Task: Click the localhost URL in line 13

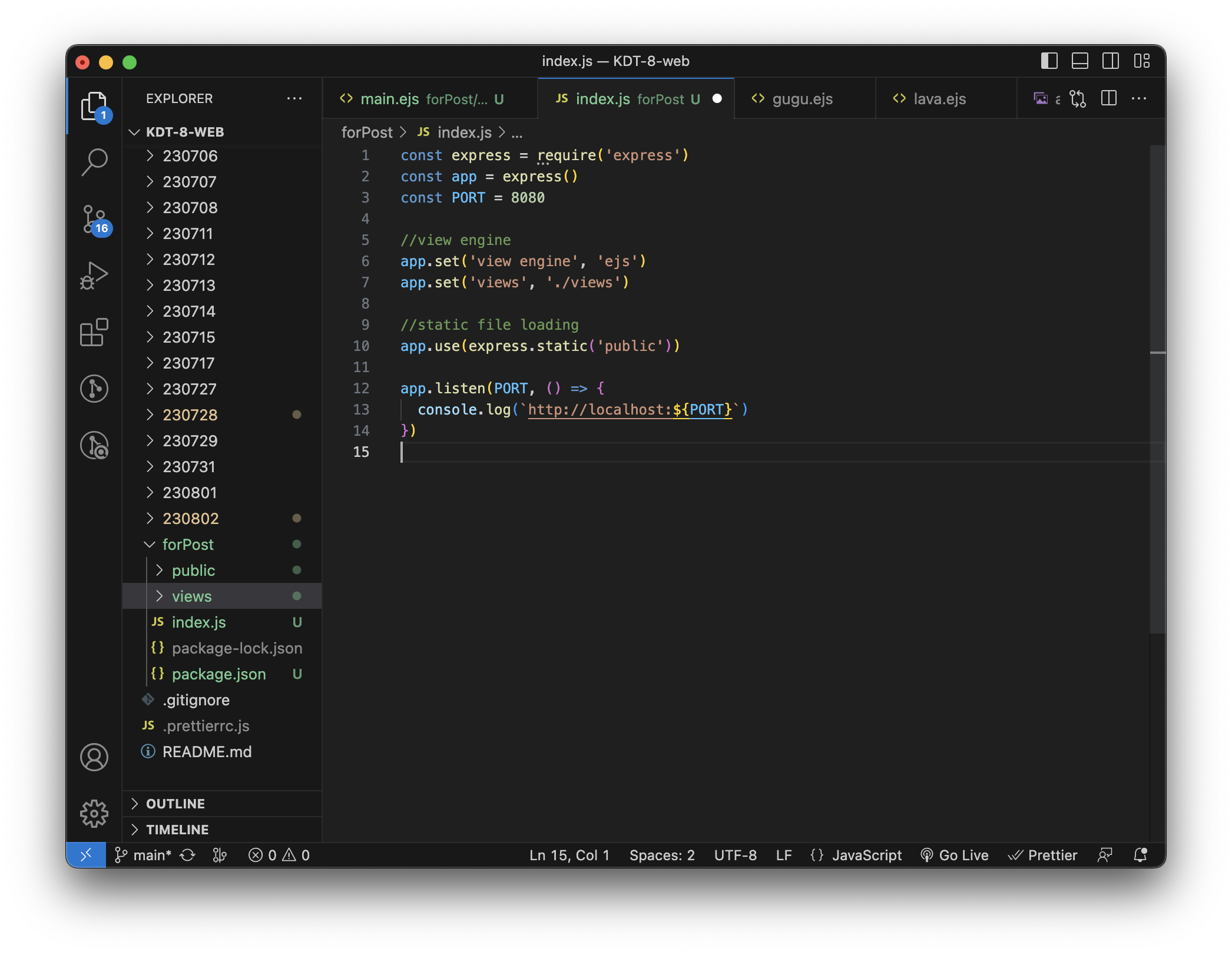Action: pyautogui.click(x=630, y=410)
